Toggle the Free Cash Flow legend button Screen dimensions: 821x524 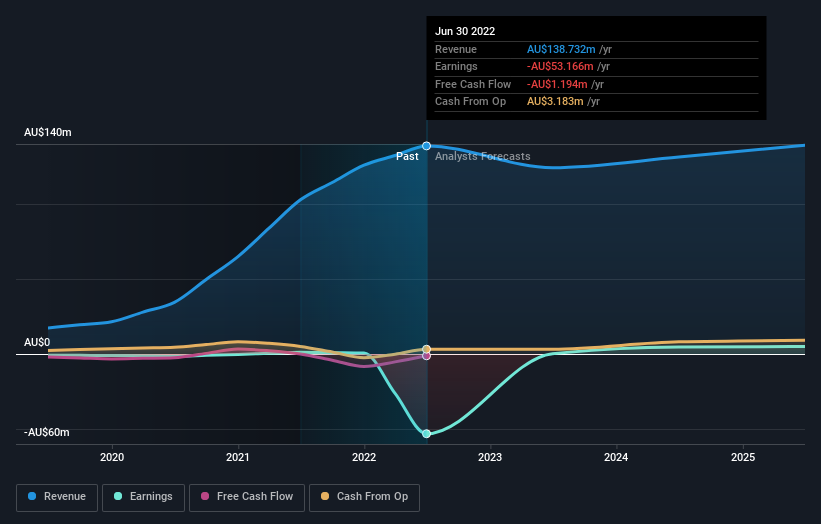point(247,497)
